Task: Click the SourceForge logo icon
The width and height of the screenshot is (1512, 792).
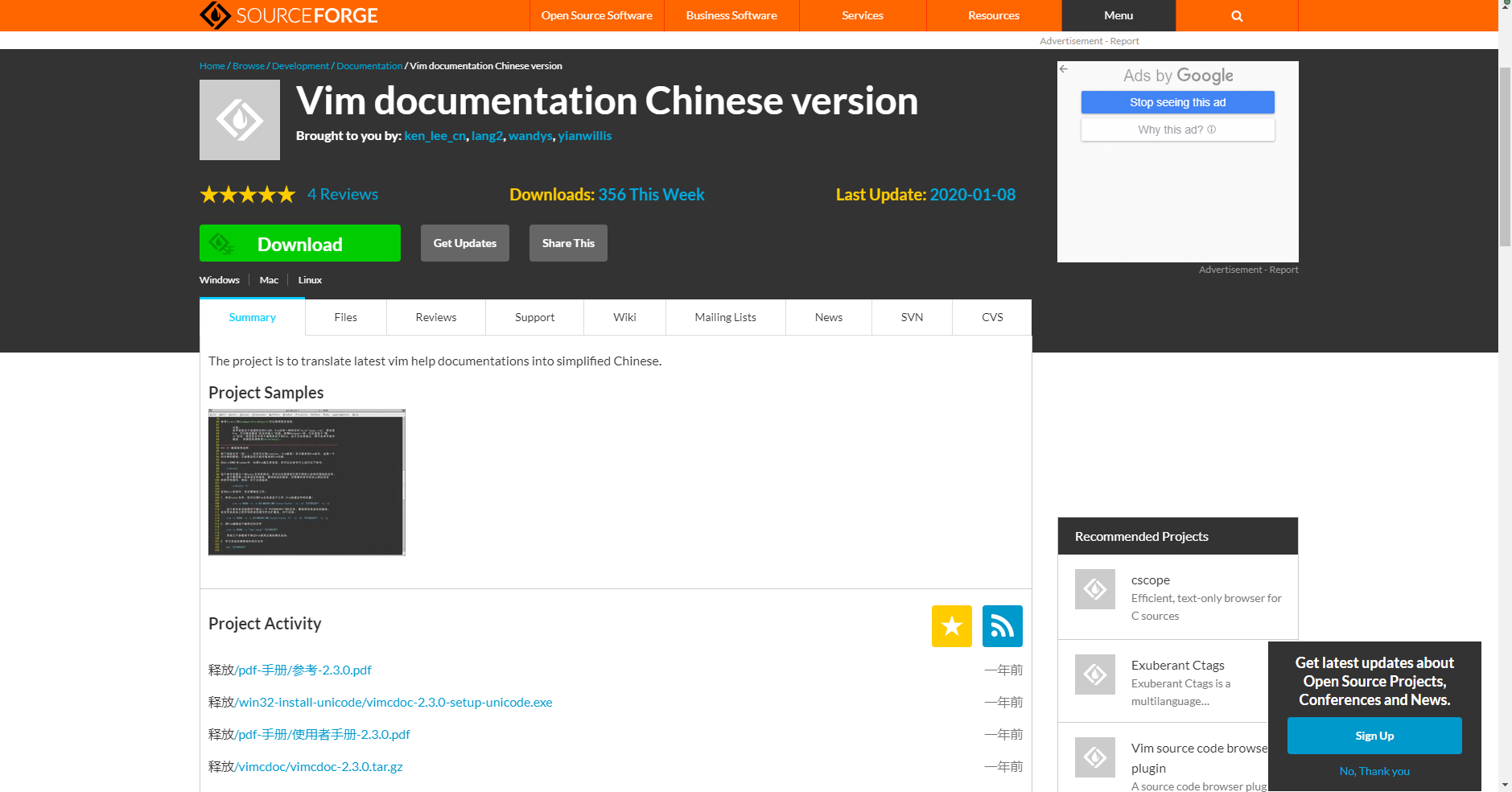Action: click(215, 15)
